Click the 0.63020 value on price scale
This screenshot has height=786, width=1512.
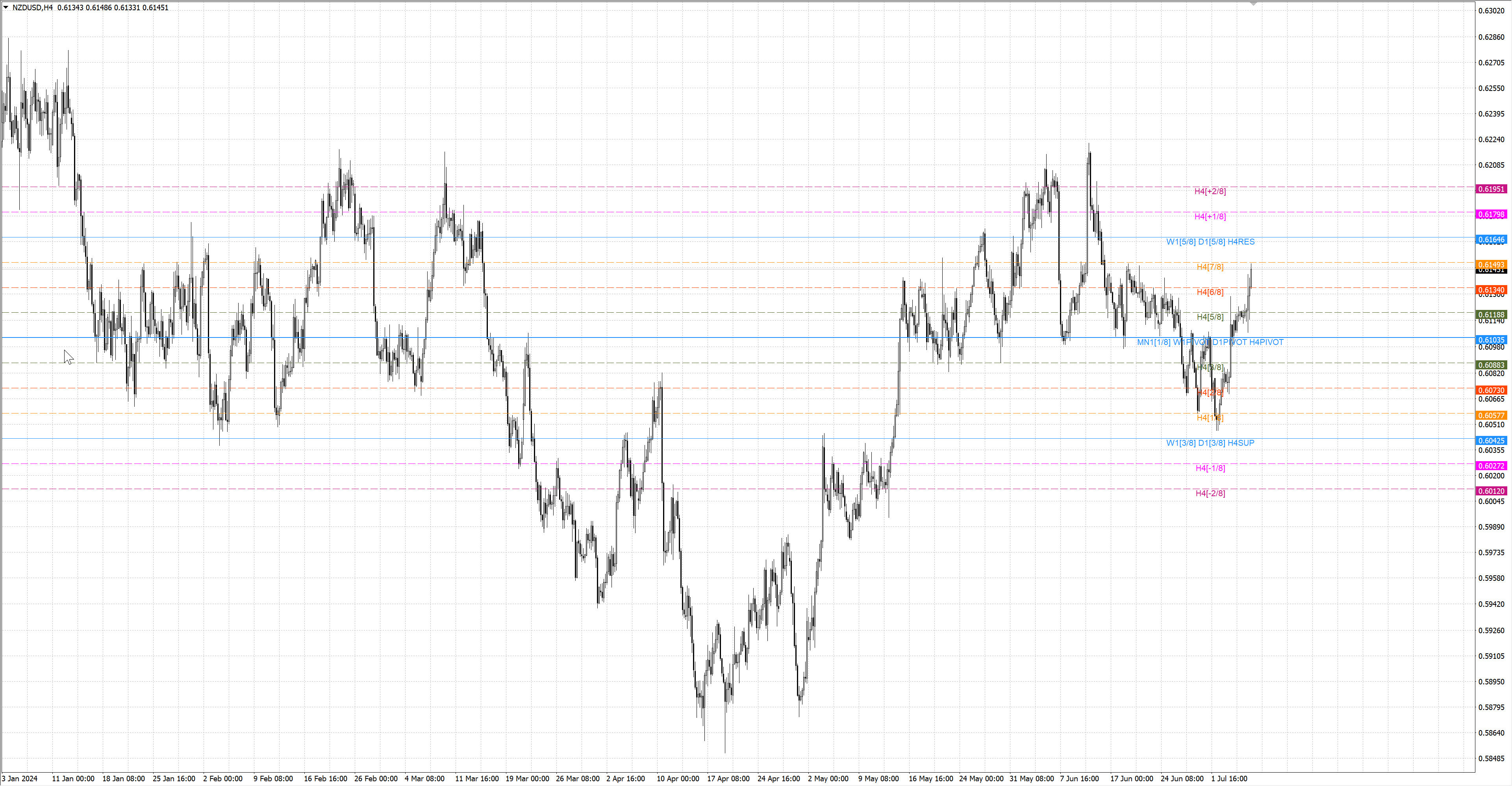pyautogui.click(x=1491, y=11)
